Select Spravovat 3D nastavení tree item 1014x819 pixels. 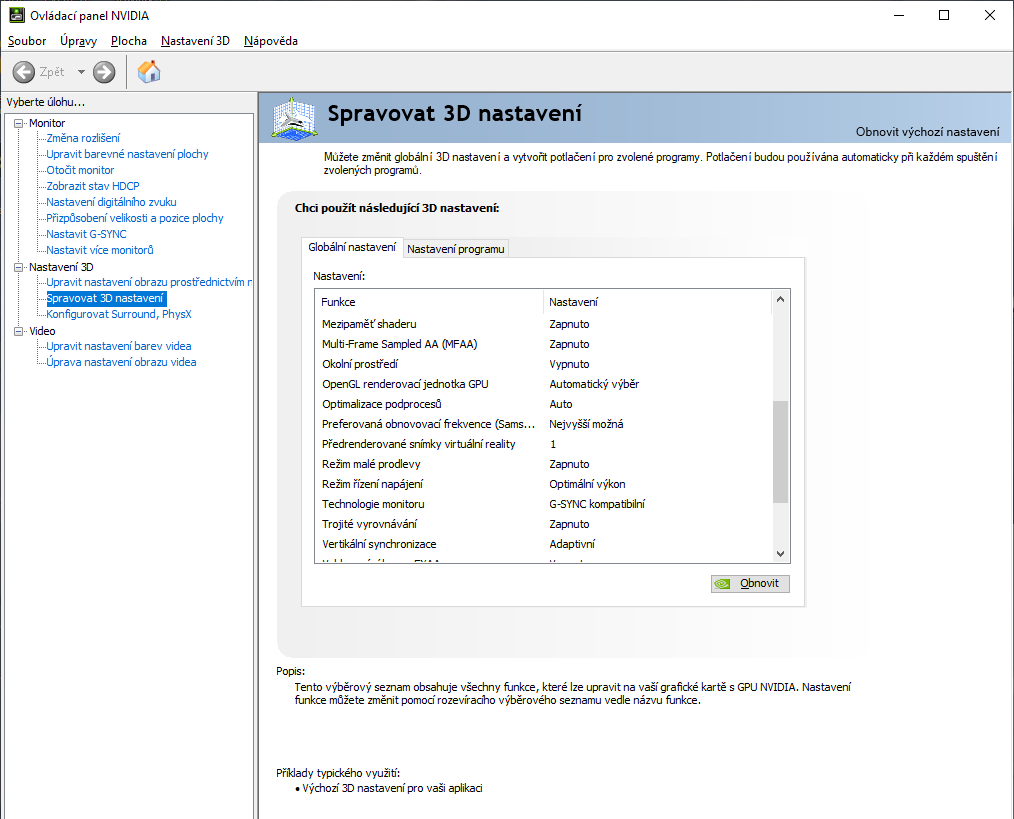tap(106, 298)
